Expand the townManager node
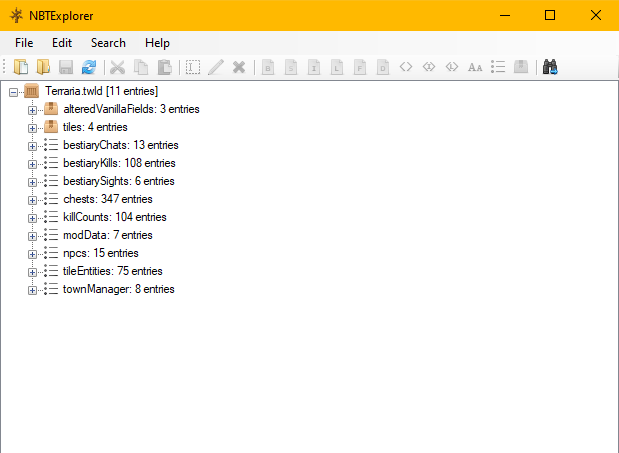Viewport: 619px width, 453px height. (x=32, y=290)
